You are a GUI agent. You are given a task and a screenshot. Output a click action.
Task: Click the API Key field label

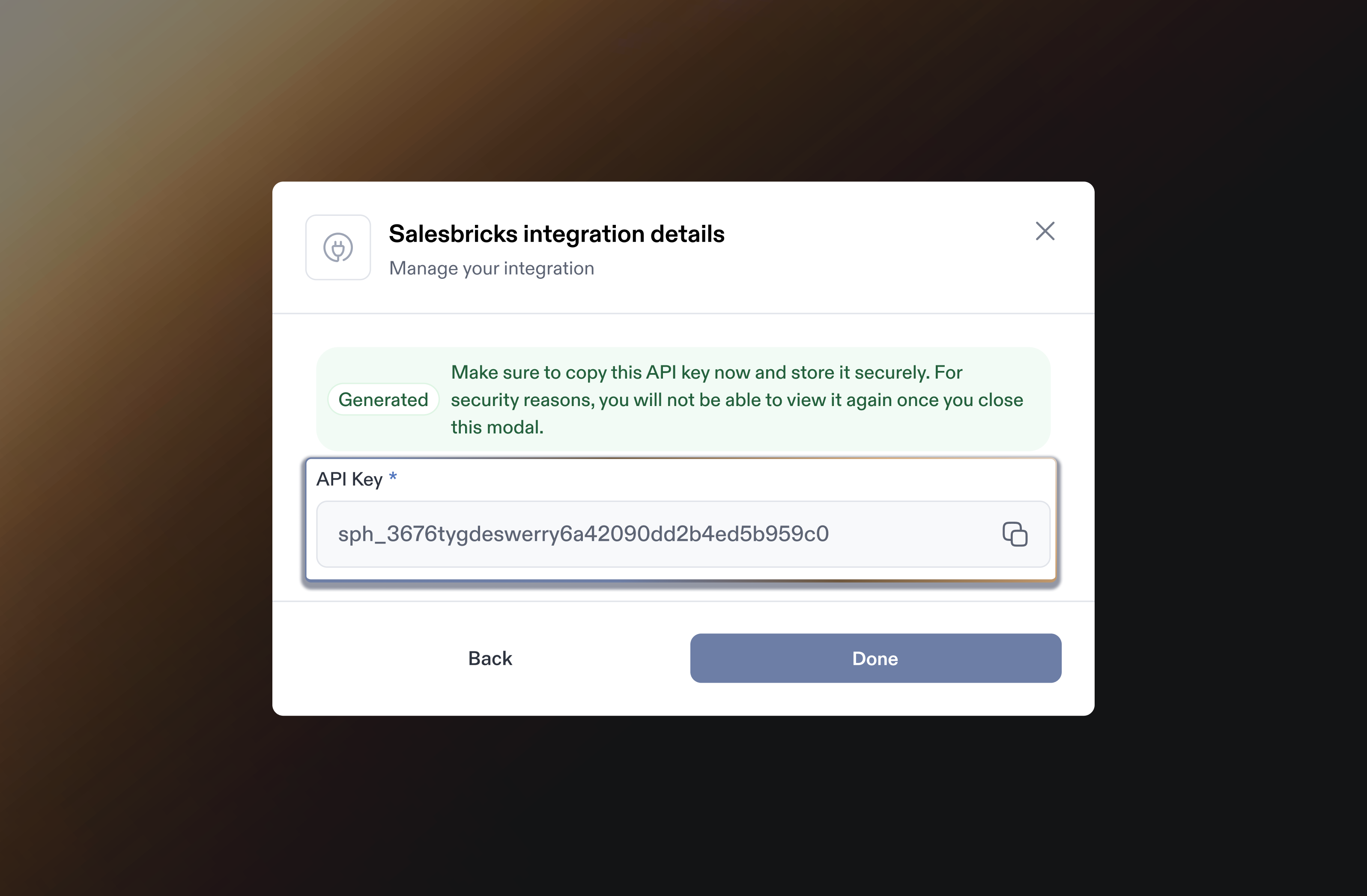[x=349, y=479]
